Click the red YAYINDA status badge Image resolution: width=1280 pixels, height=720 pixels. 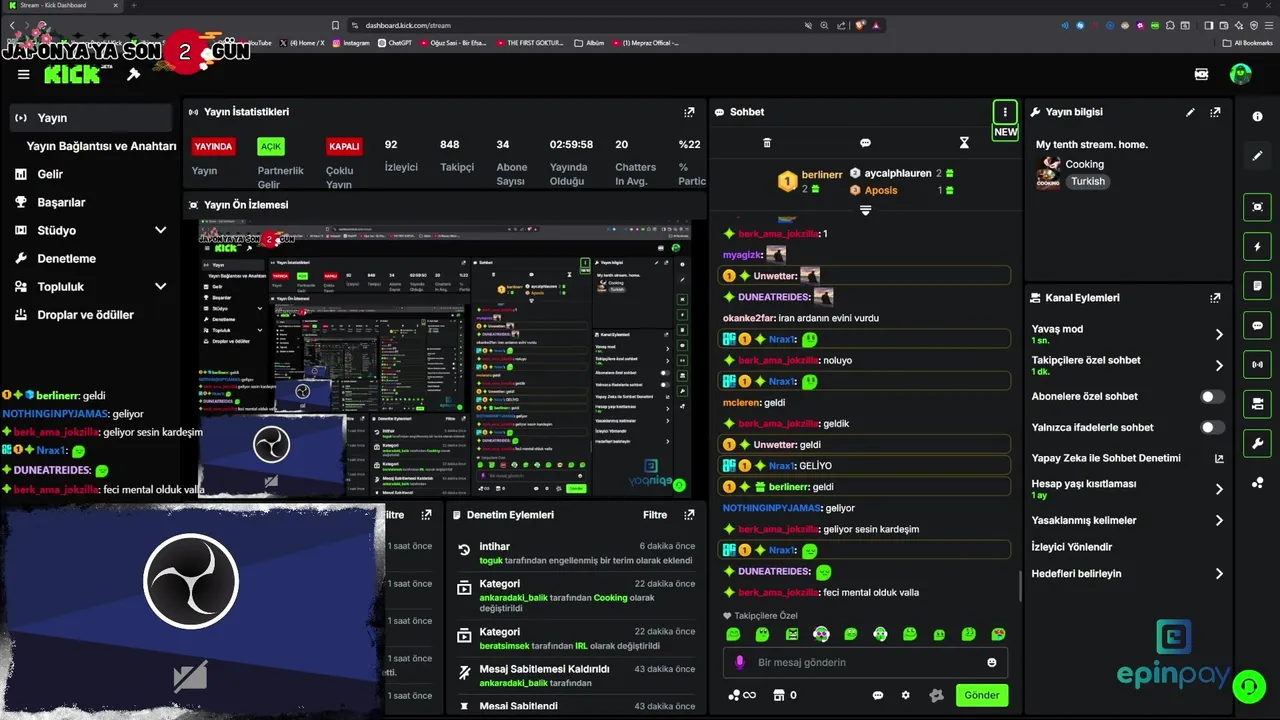point(213,146)
